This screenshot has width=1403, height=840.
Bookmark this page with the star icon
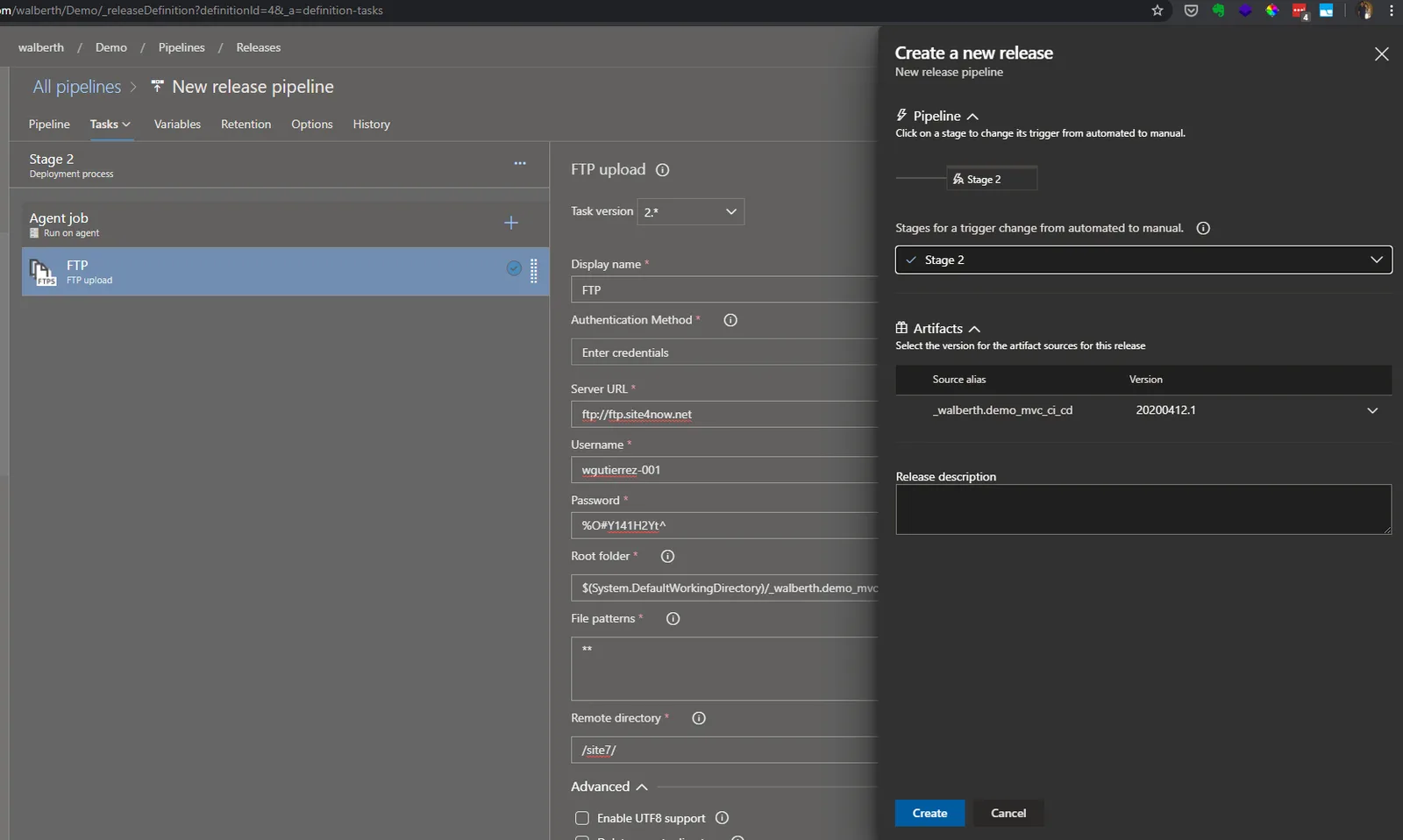point(1157,11)
